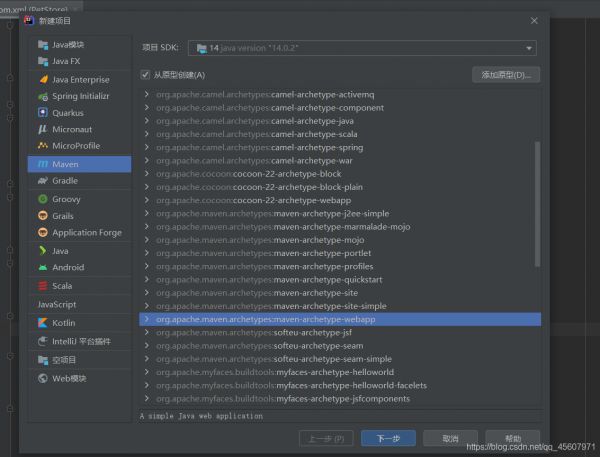This screenshot has width=600, height=457.
Task: Select myfaces-archetype-helloworld-facelets row
Action: 340,385
